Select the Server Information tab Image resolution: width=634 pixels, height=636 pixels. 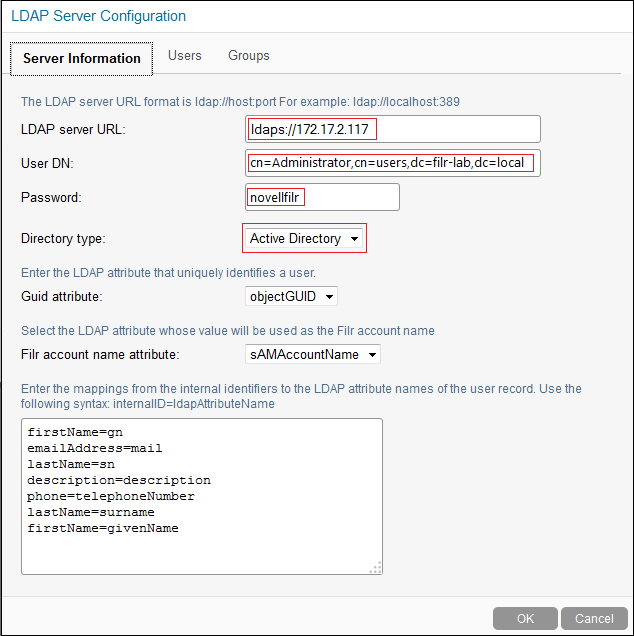click(x=82, y=58)
